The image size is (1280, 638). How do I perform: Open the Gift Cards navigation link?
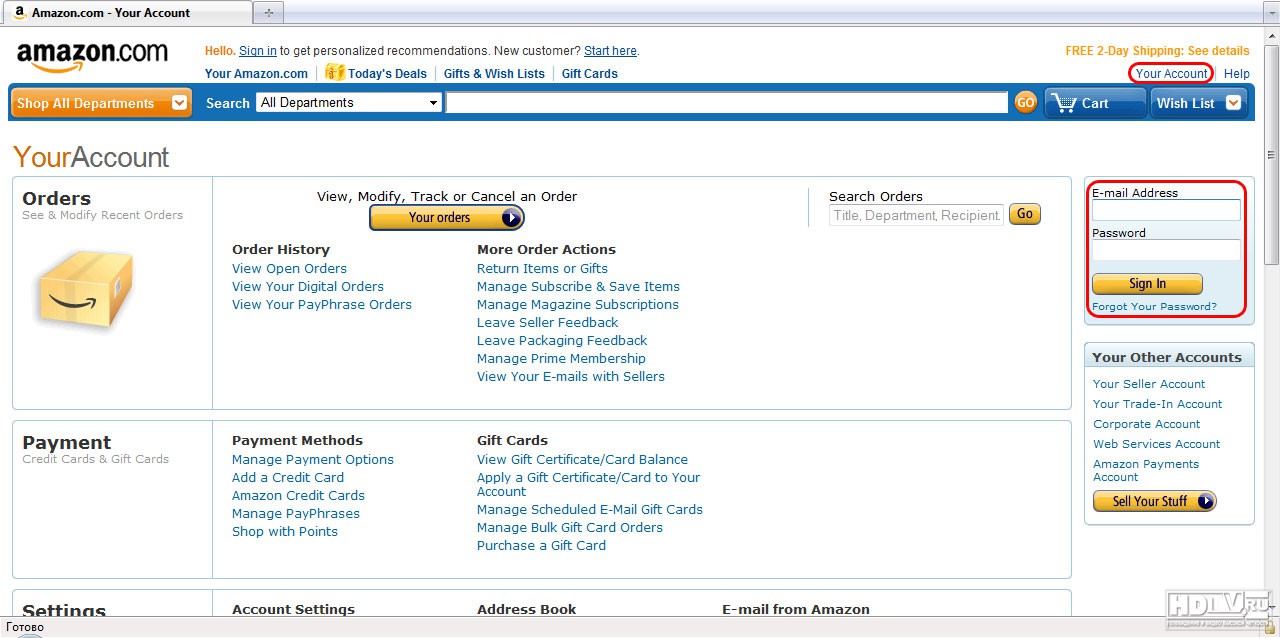[x=590, y=73]
